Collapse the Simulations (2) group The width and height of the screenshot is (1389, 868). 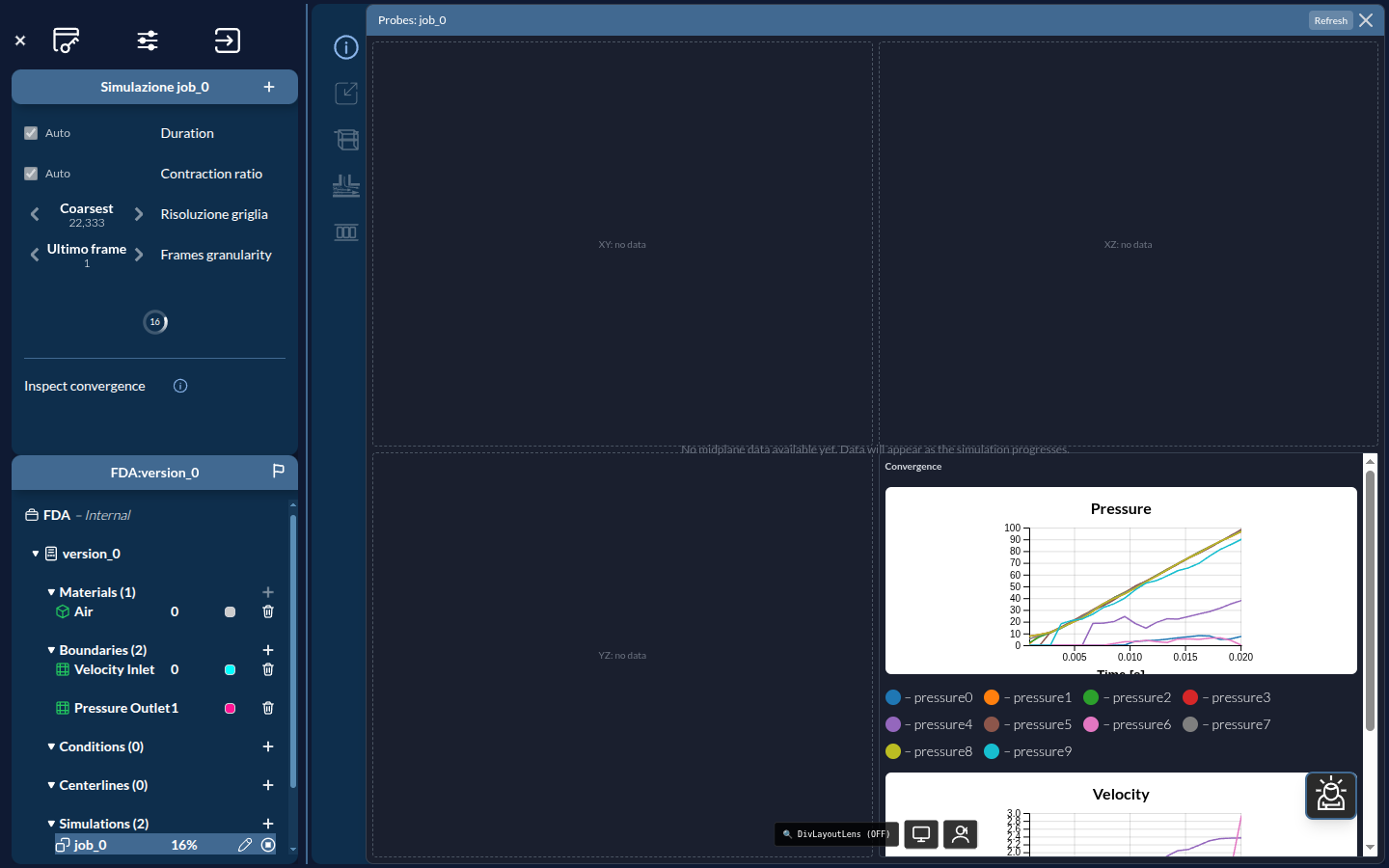(x=51, y=824)
